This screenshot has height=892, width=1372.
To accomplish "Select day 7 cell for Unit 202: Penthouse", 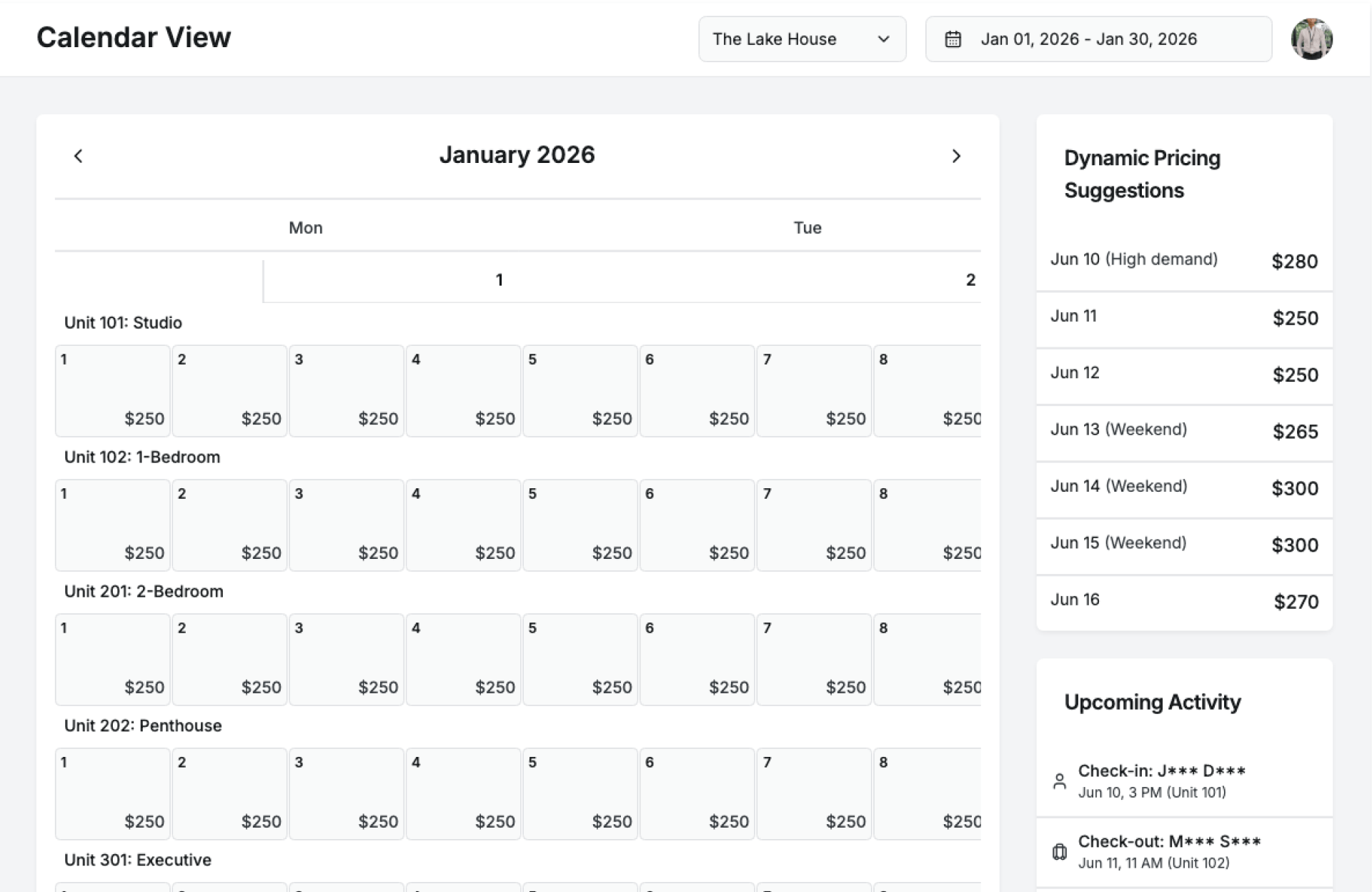I will 813,793.
